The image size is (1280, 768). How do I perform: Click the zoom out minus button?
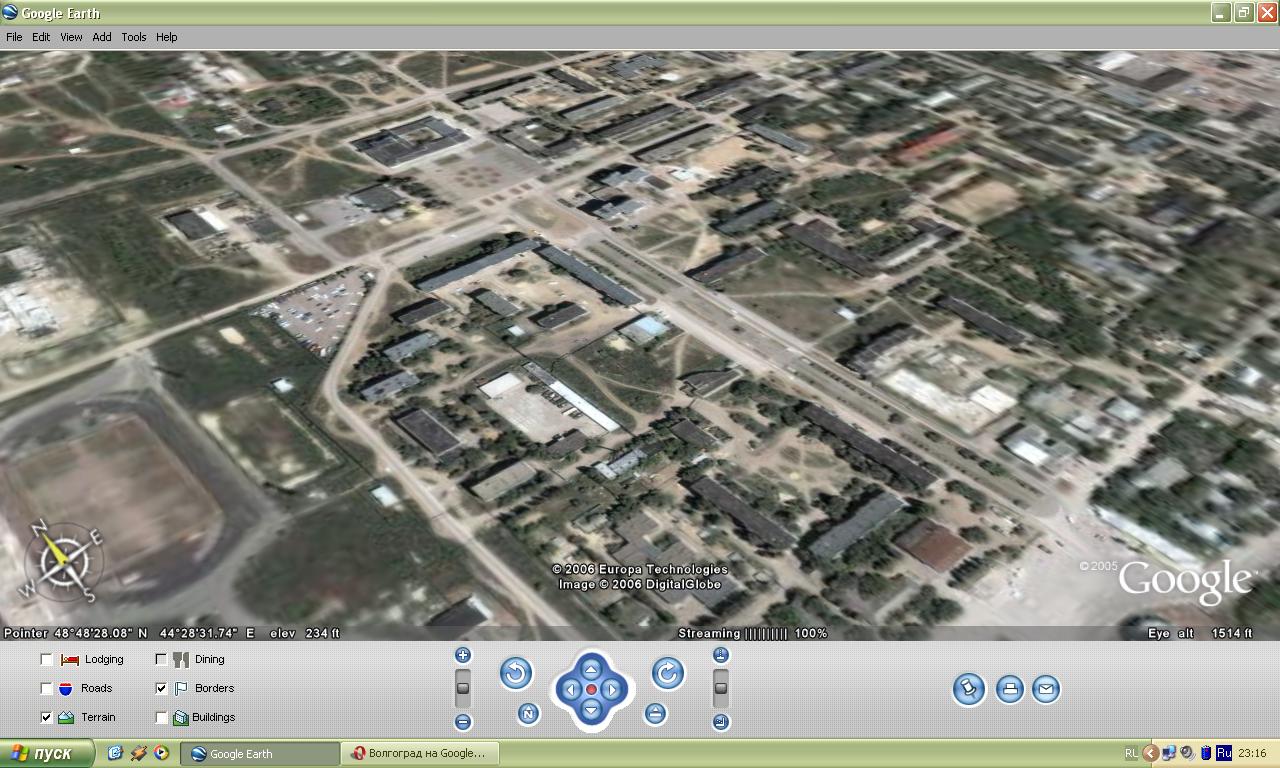[x=463, y=722]
